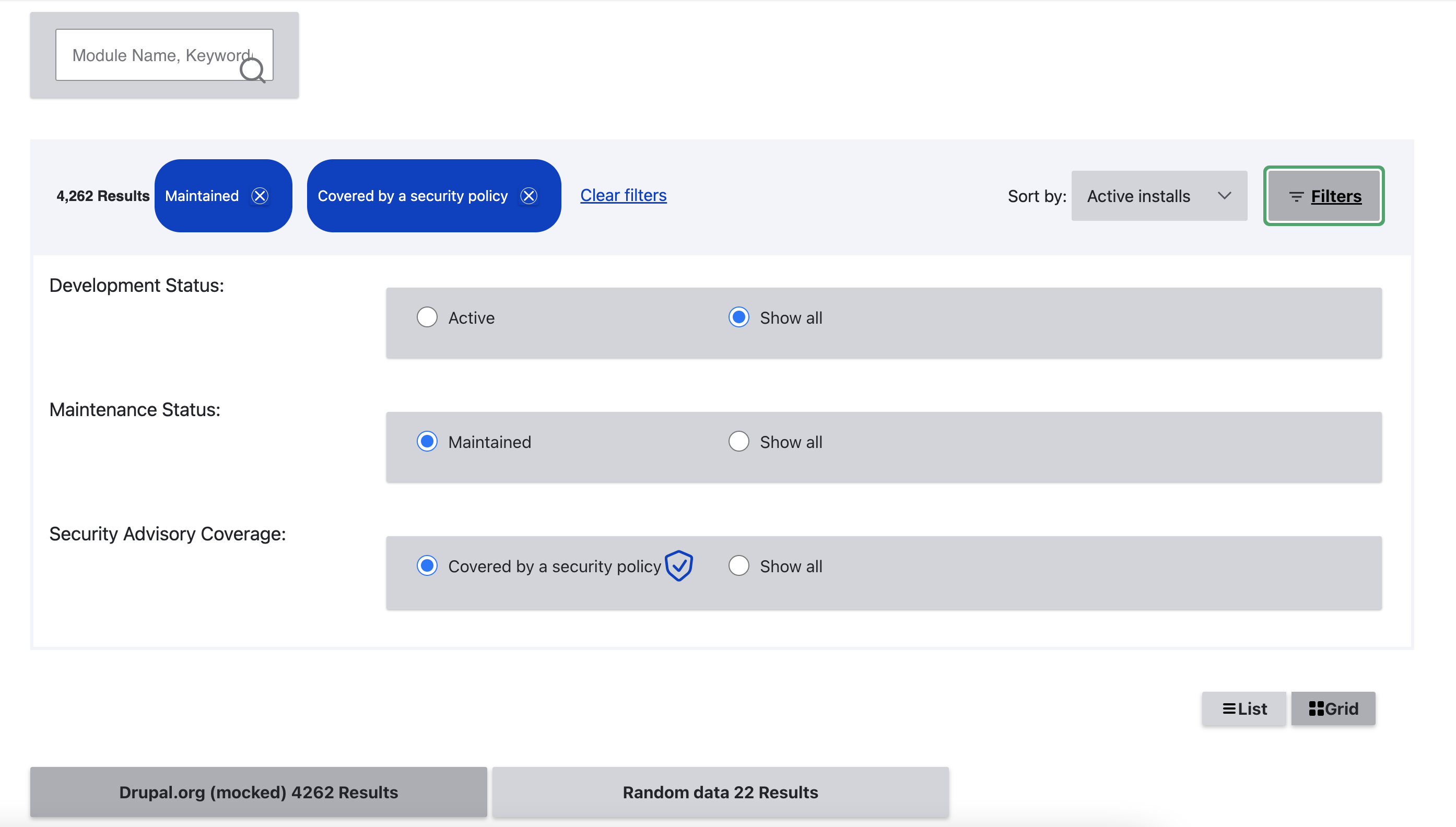Image resolution: width=1456 pixels, height=827 pixels.
Task: Select Active under Development Status
Action: [427, 317]
